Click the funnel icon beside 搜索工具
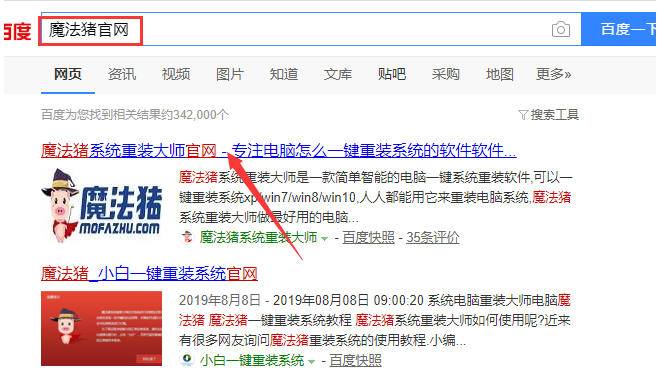The width and height of the screenshot is (666, 376). coord(523,115)
